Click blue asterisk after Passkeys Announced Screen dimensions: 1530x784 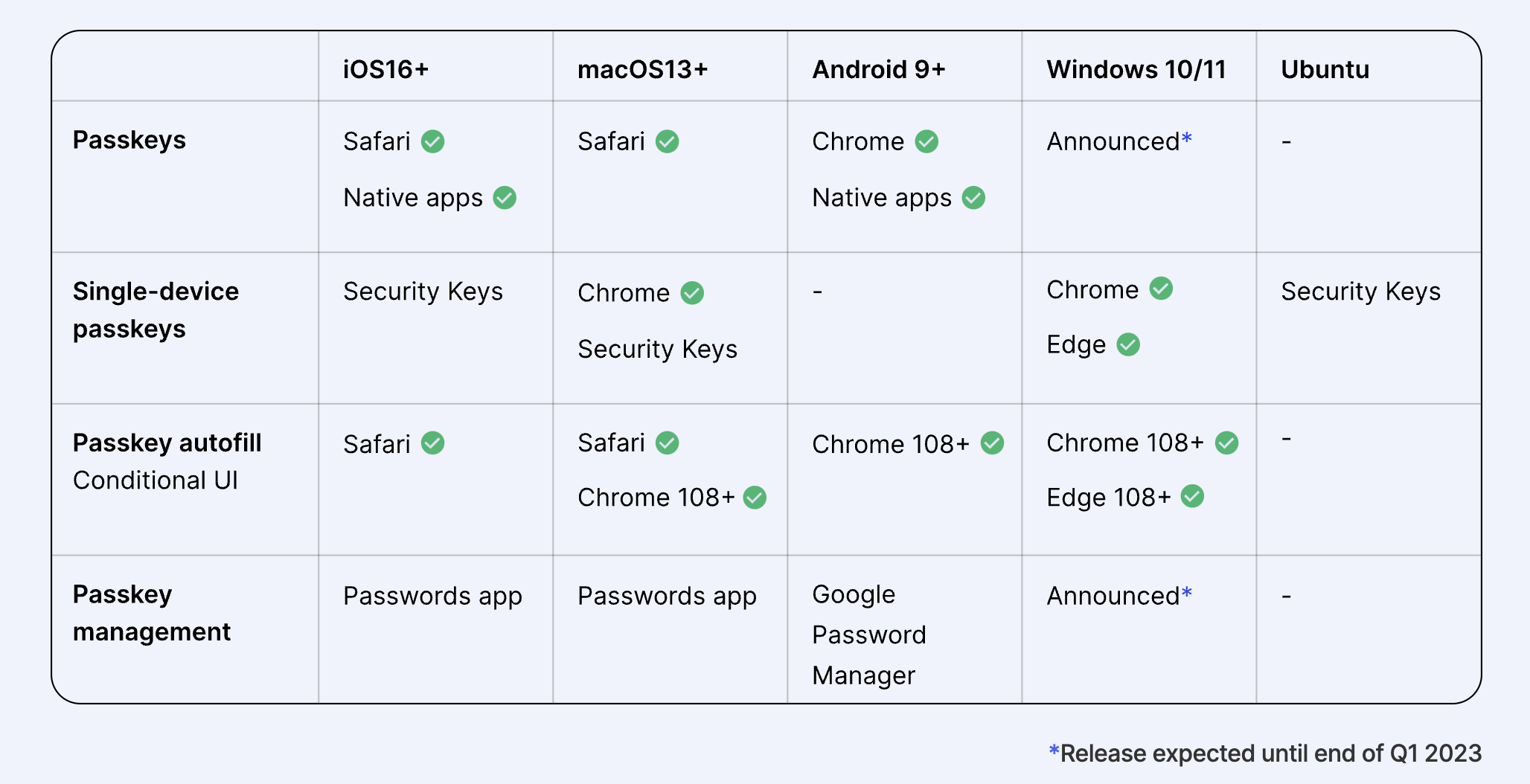1187,138
